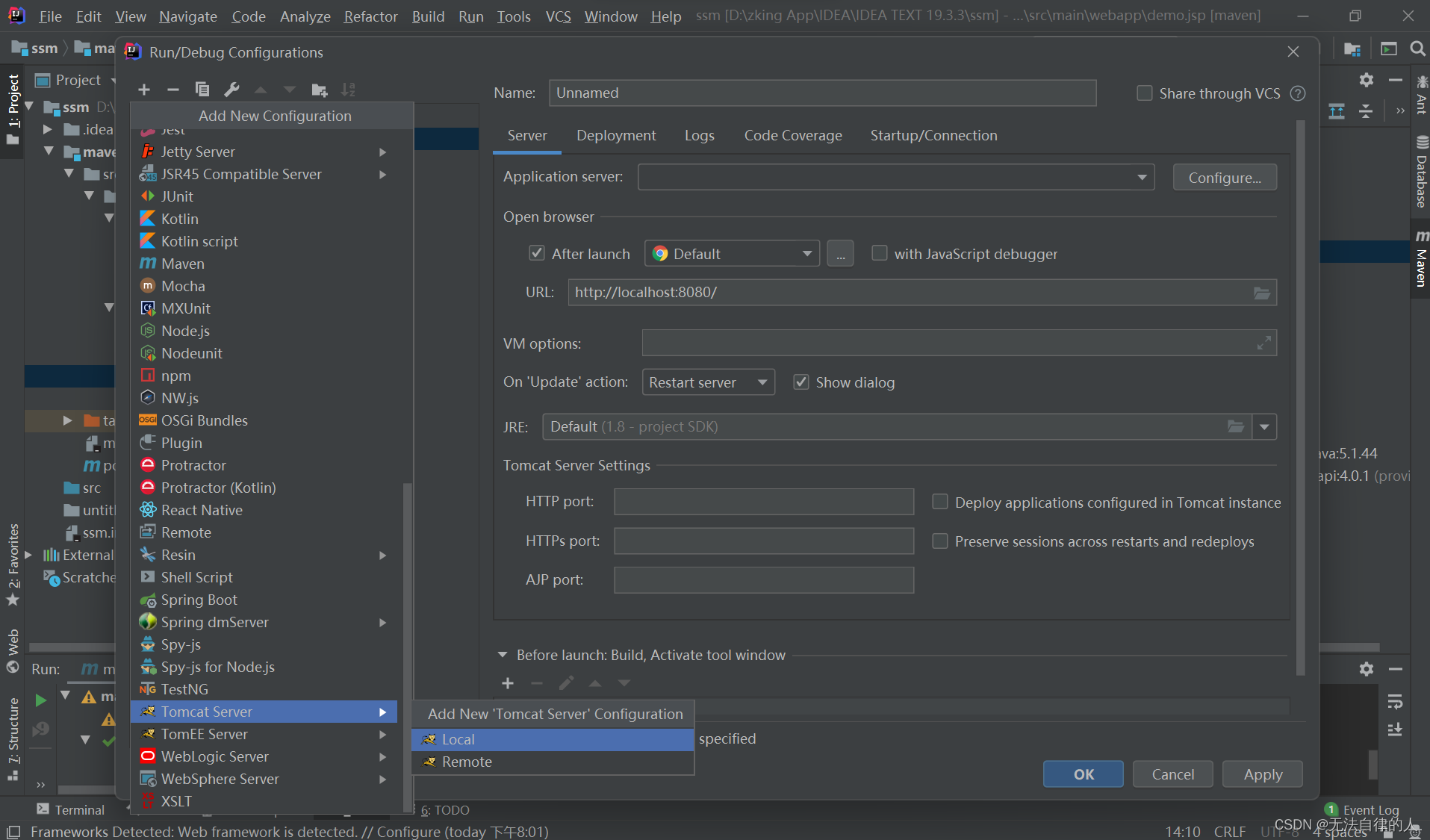The height and width of the screenshot is (840, 1430).
Task: Click inside the URL input field
Action: tap(821, 292)
